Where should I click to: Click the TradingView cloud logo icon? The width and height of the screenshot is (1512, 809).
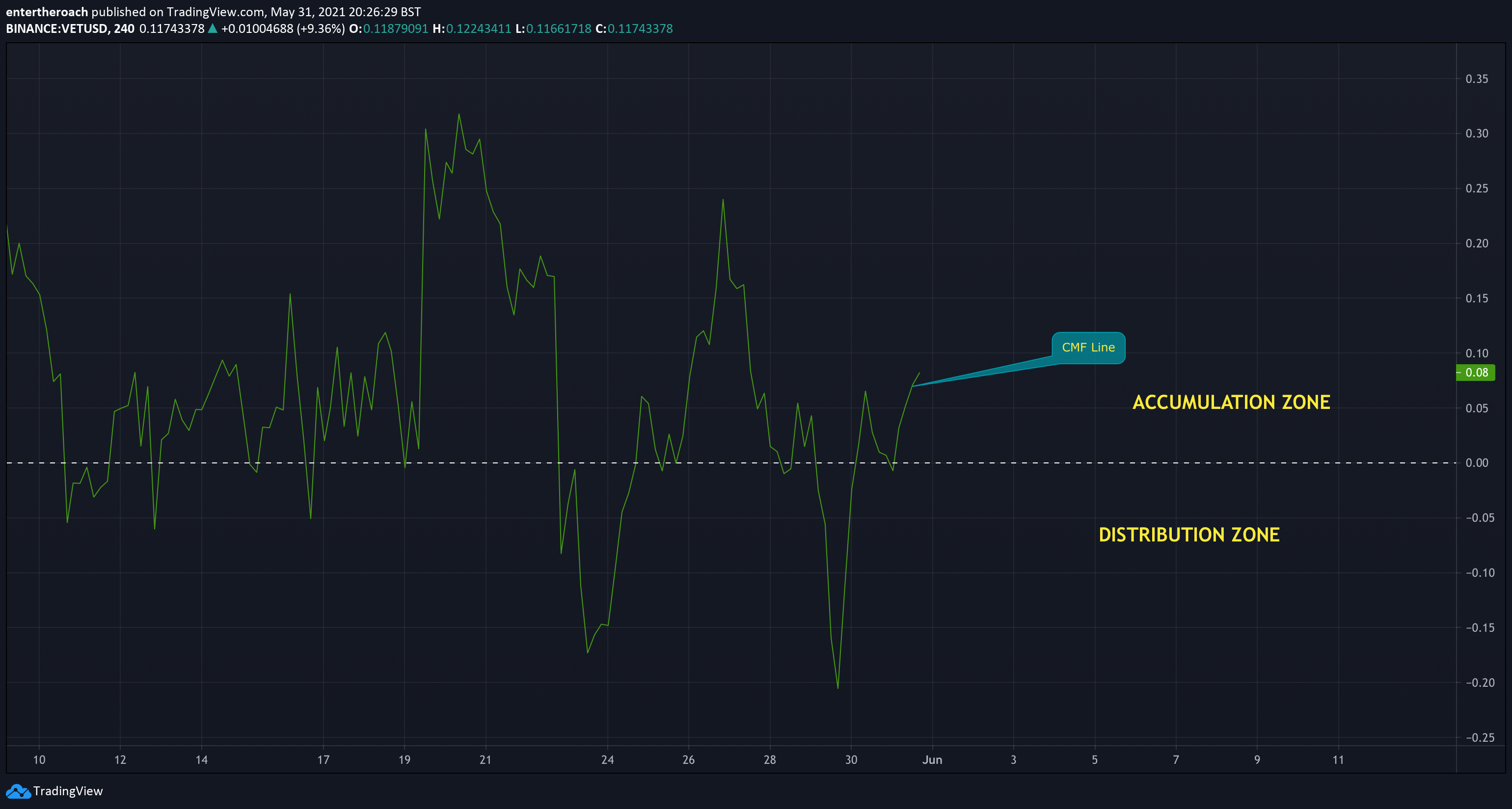[x=18, y=791]
